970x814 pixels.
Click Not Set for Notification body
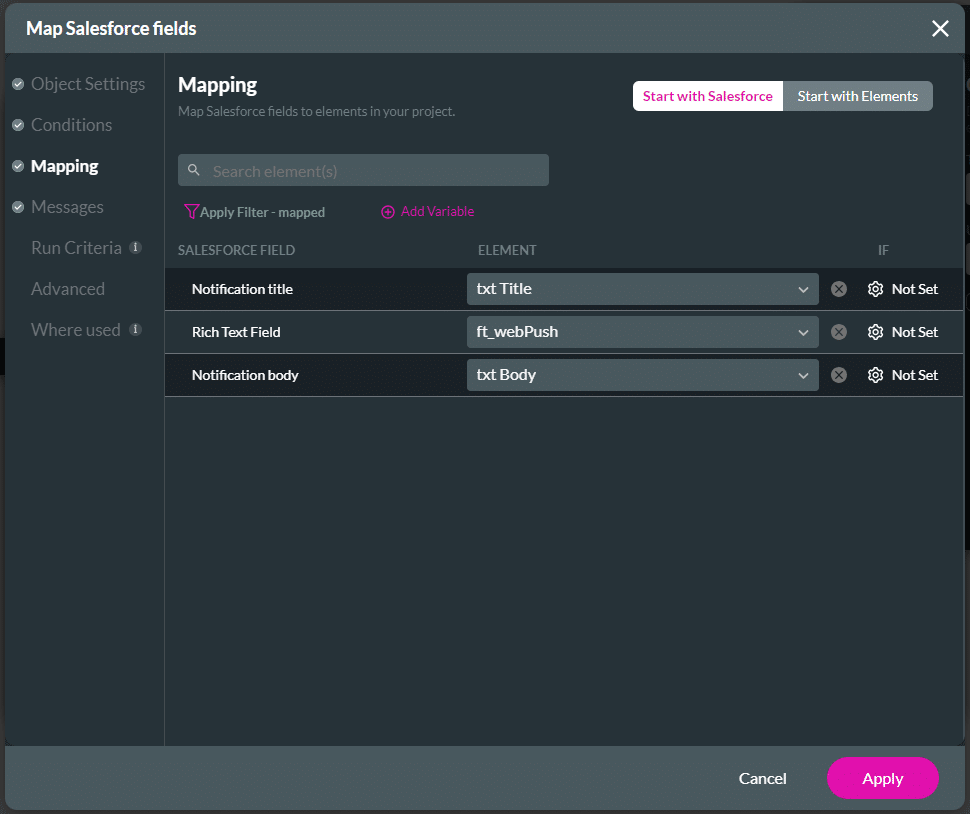tap(914, 374)
